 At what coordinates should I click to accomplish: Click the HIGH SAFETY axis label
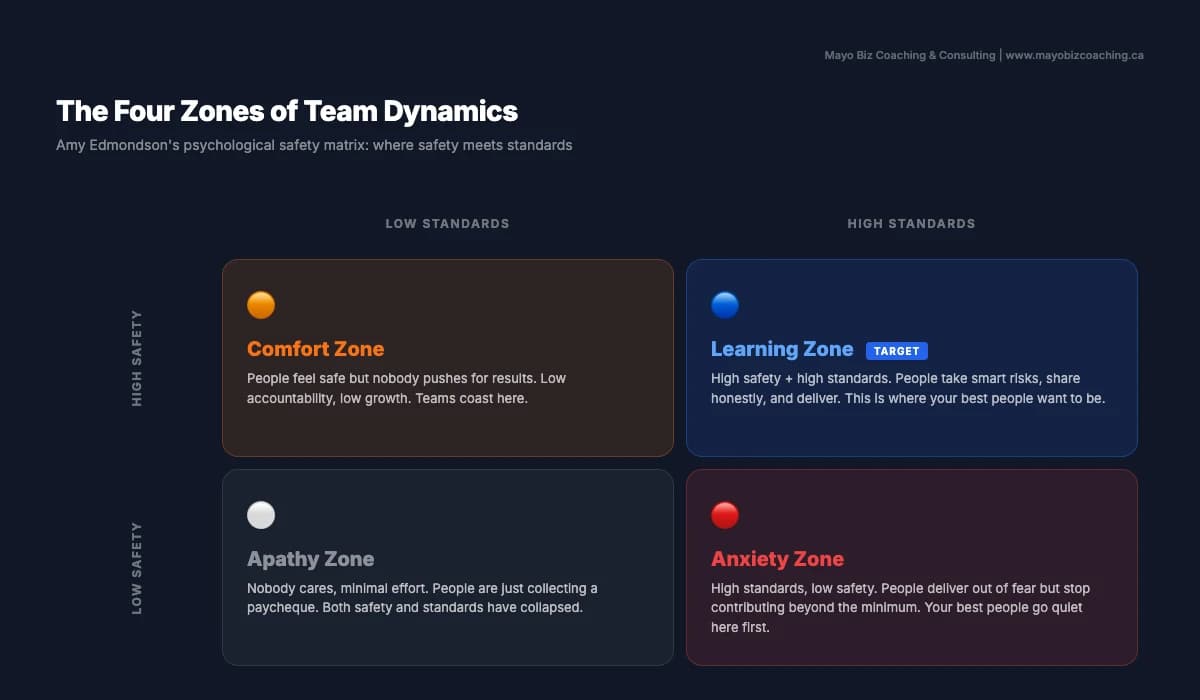click(137, 358)
